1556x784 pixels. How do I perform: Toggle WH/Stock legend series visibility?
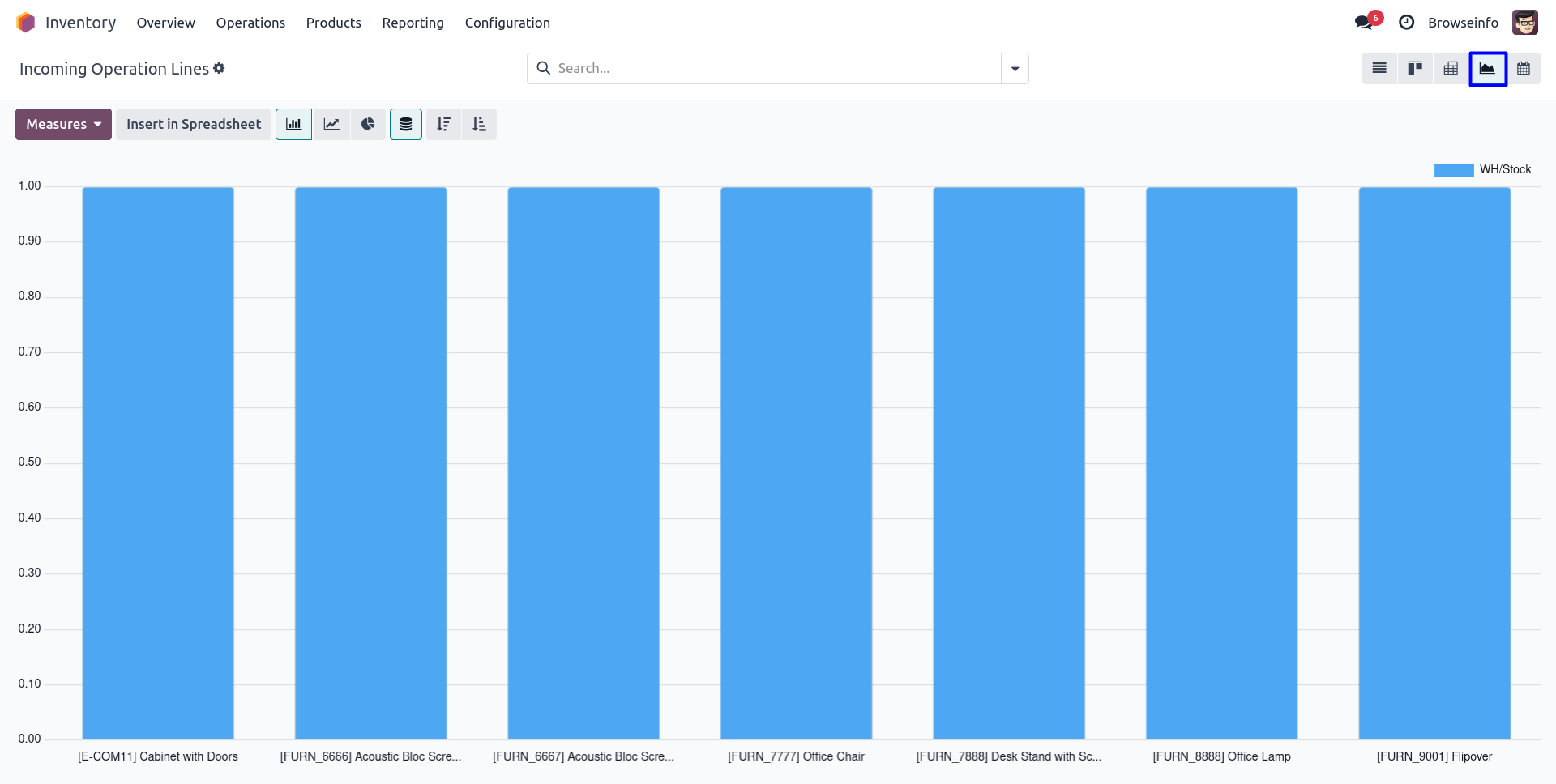1481,170
